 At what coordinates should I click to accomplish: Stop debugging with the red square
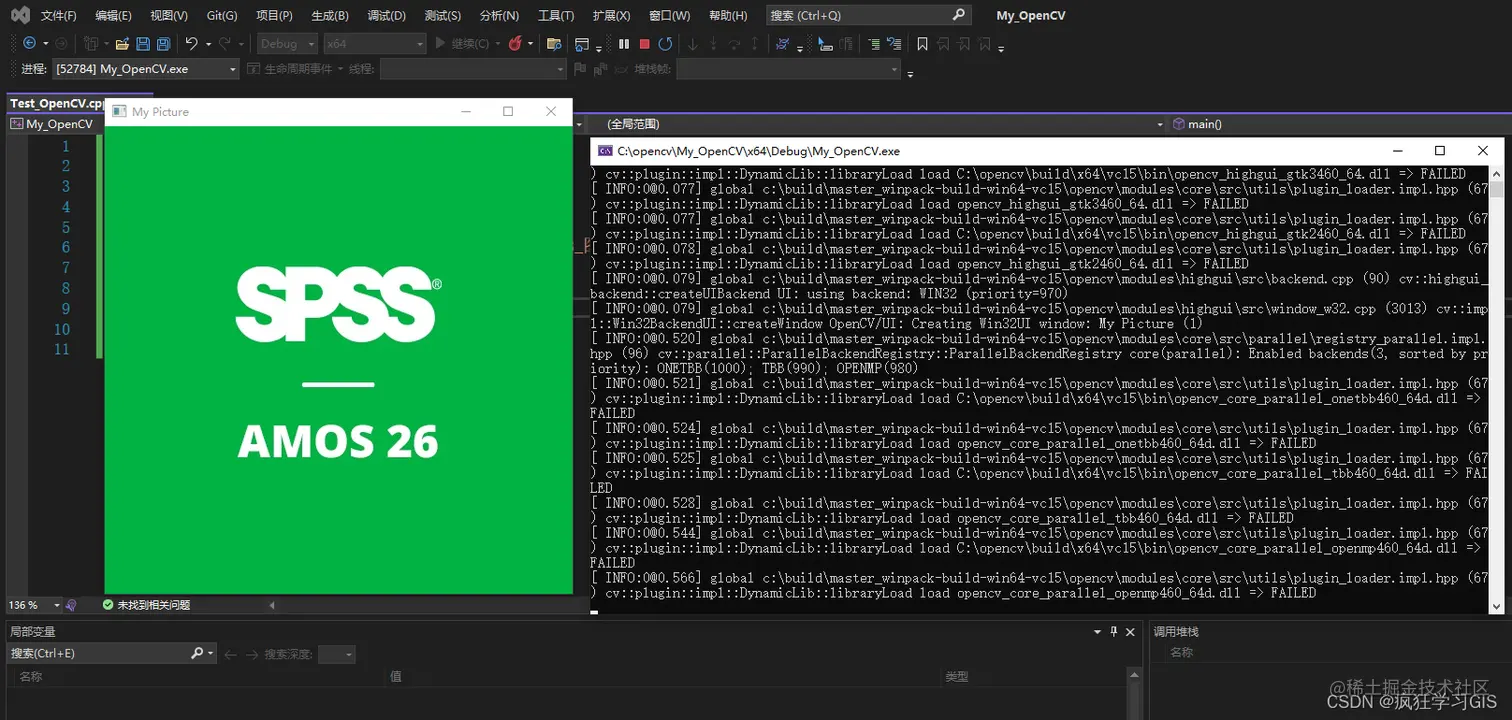pyautogui.click(x=644, y=44)
